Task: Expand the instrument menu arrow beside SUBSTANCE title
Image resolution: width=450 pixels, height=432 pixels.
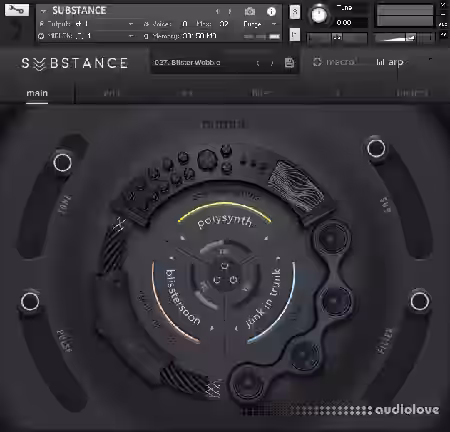Action: coord(43,11)
